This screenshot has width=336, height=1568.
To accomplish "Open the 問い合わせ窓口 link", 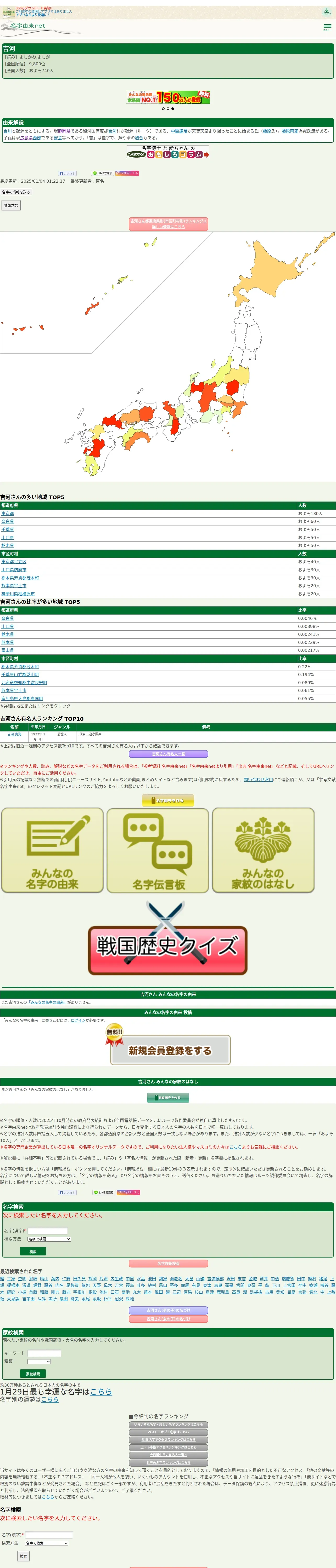I will [x=259, y=780].
